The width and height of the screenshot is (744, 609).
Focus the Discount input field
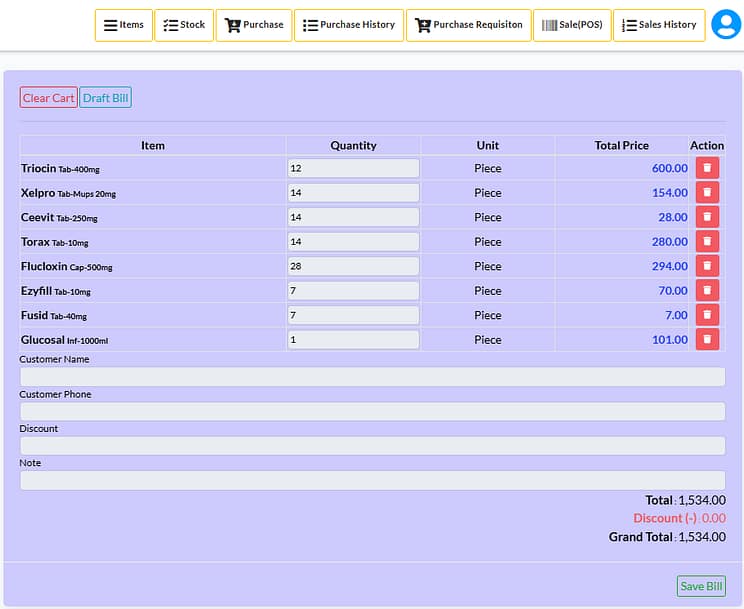pyautogui.click(x=372, y=446)
